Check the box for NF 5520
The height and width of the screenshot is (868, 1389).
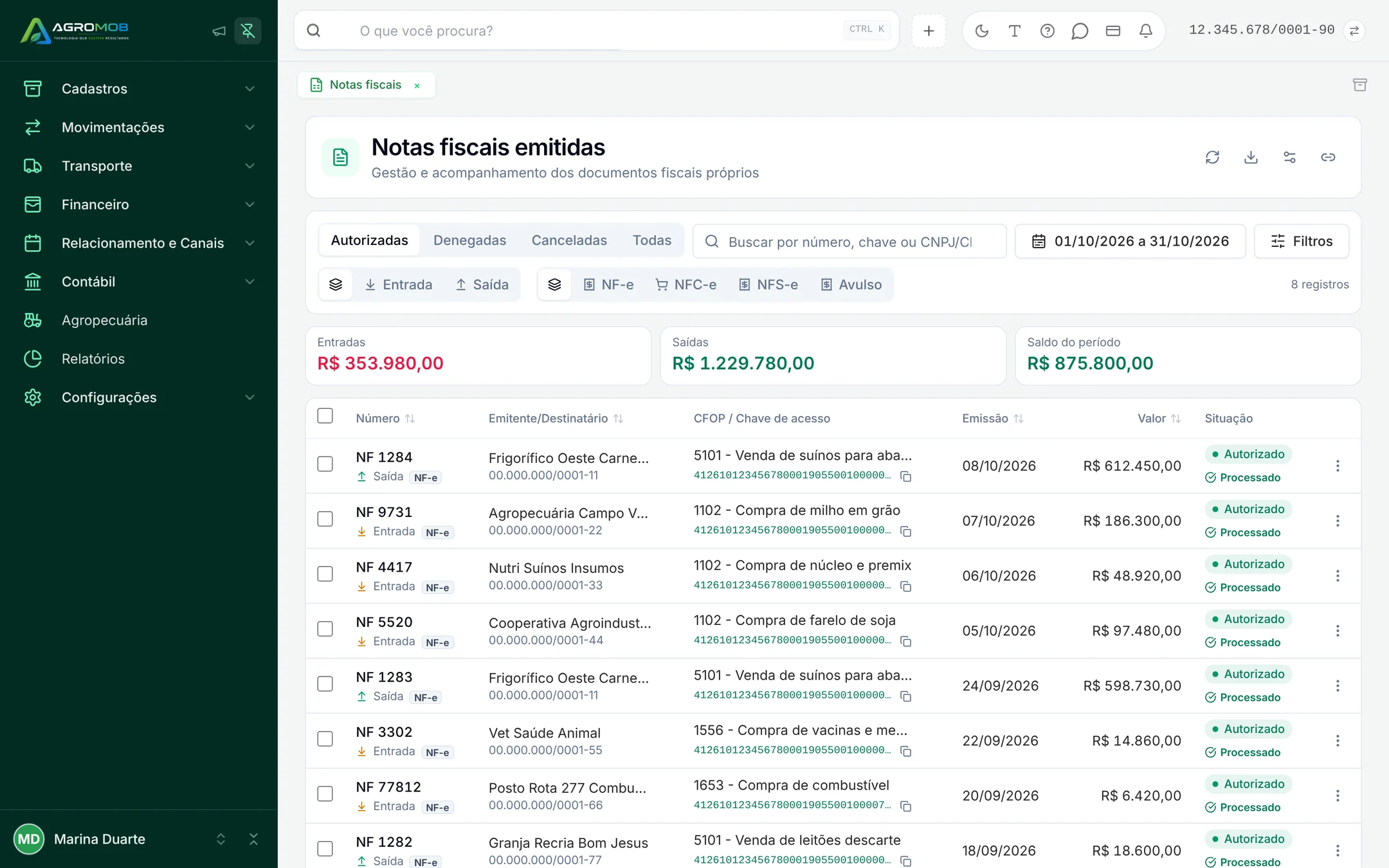pos(325,629)
